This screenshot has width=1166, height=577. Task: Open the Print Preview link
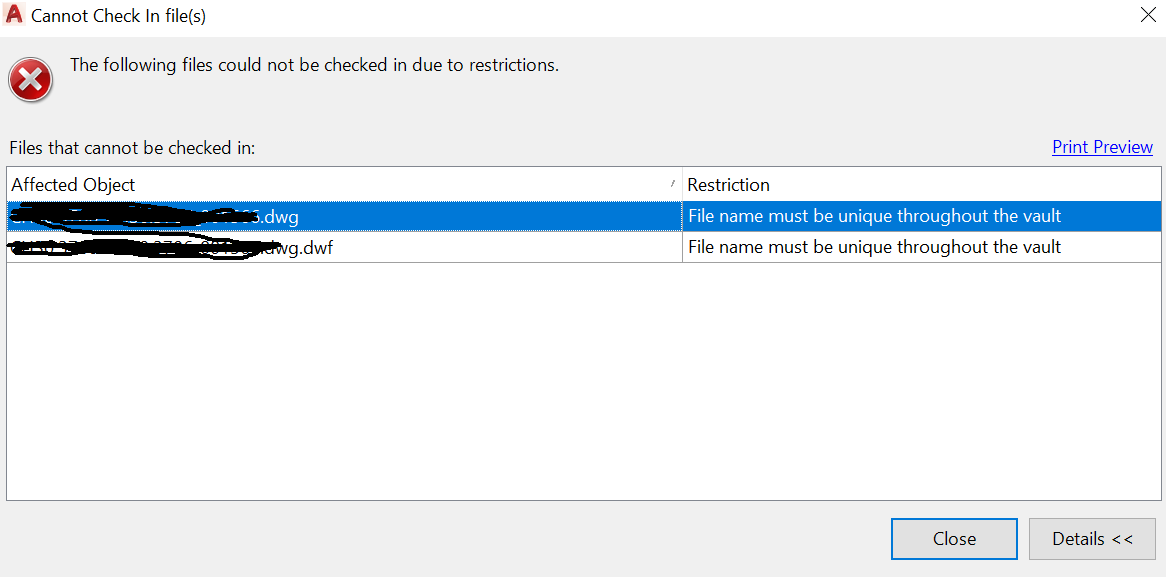click(1102, 147)
